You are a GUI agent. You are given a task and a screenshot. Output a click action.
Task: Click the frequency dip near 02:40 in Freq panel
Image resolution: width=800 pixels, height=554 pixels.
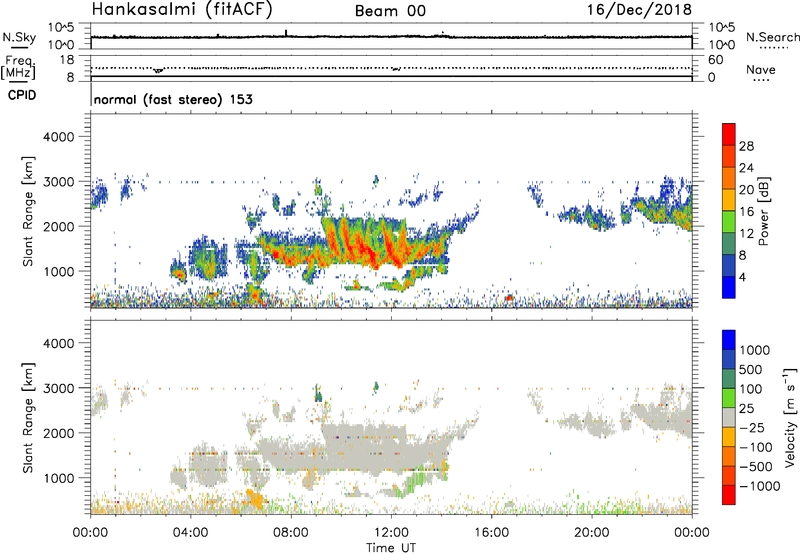(x=158, y=70)
